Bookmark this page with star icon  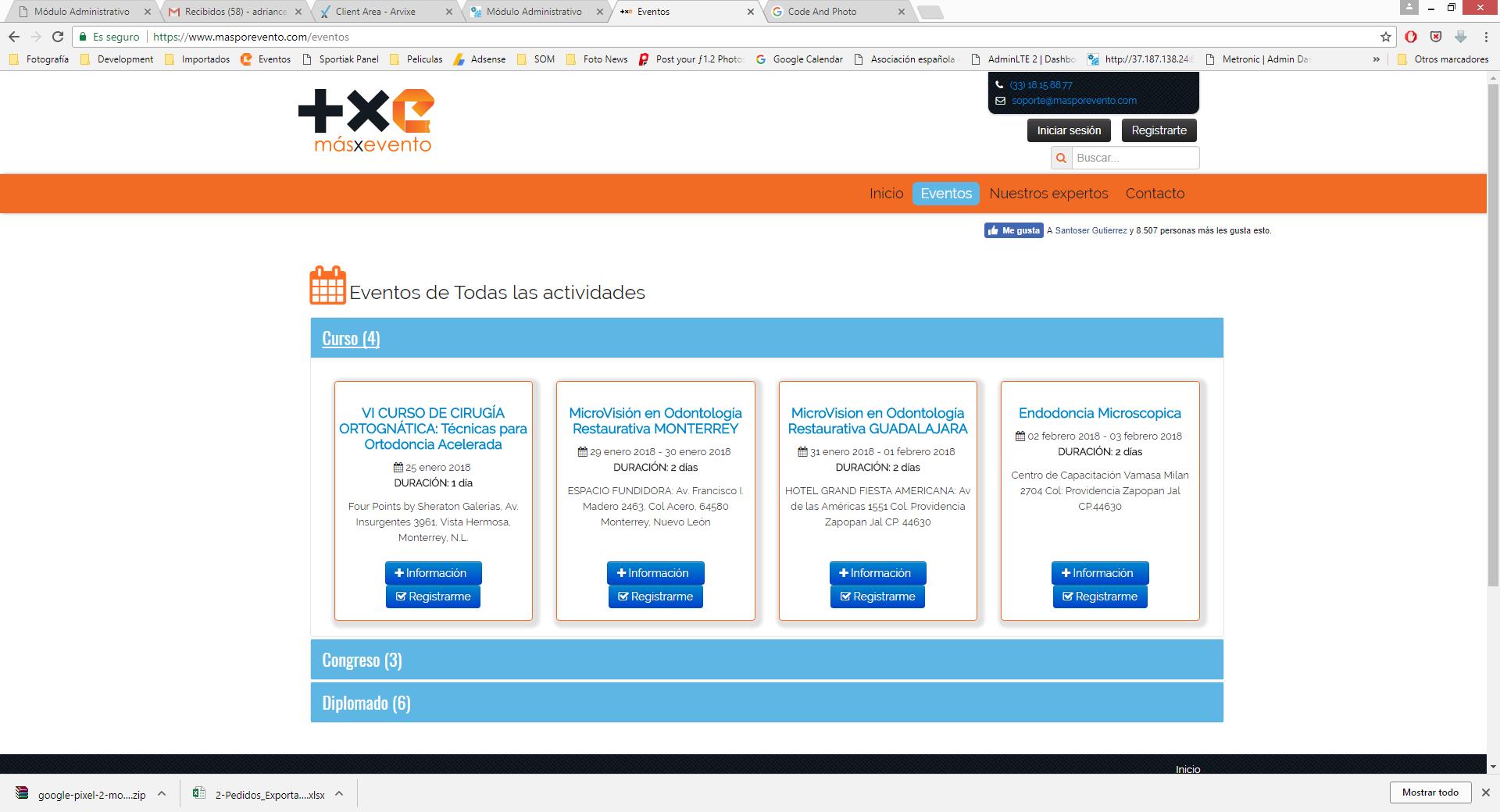tap(1385, 37)
